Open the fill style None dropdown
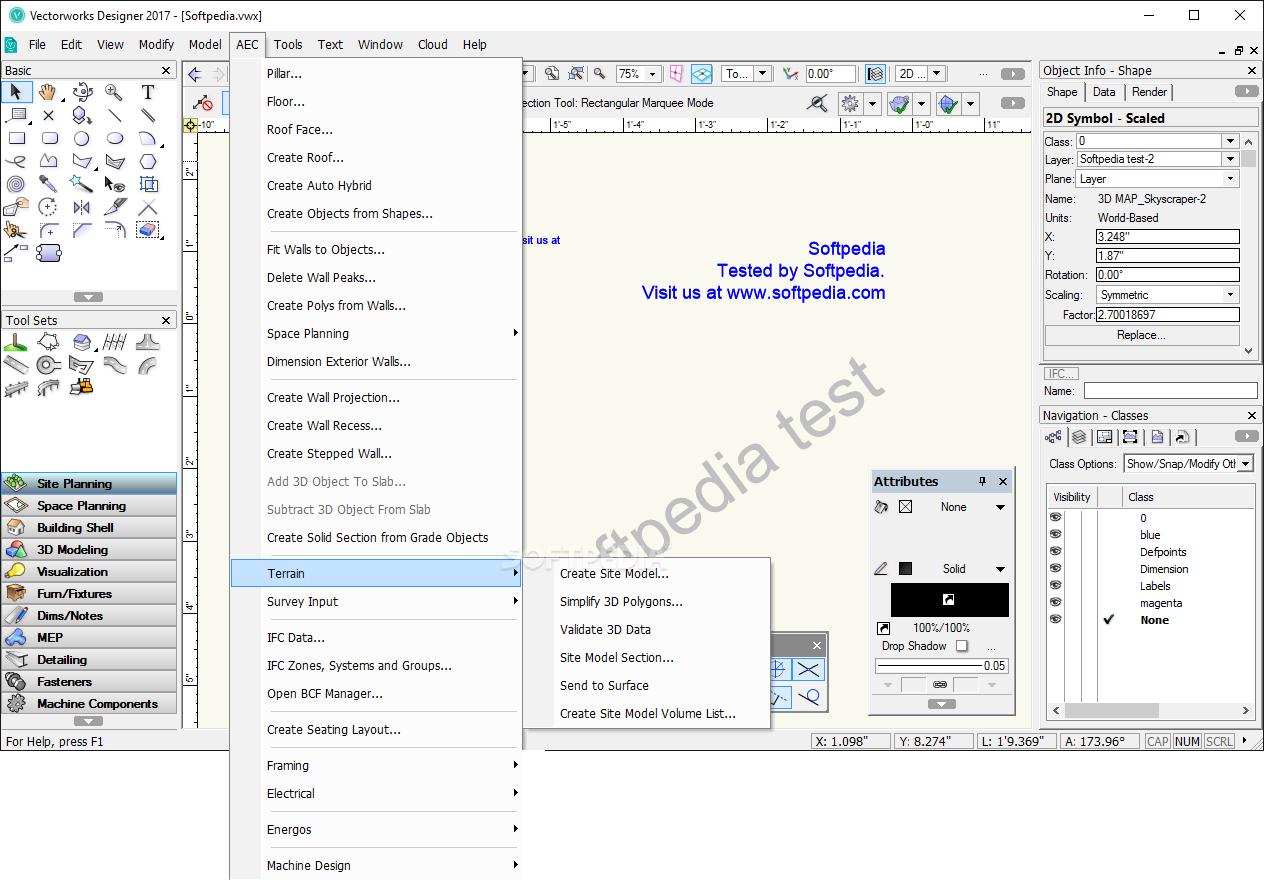Screen dimensions: 1264x885 [x=1000, y=507]
